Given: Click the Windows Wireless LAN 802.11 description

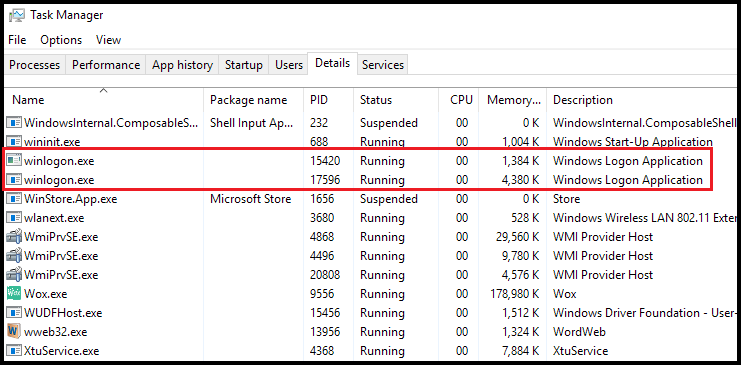Looking at the screenshot, I should click(645, 218).
